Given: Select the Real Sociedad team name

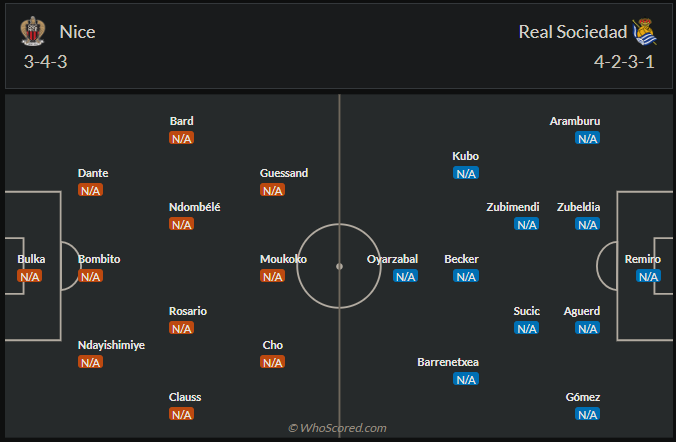Looking at the screenshot, I should 572,32.
